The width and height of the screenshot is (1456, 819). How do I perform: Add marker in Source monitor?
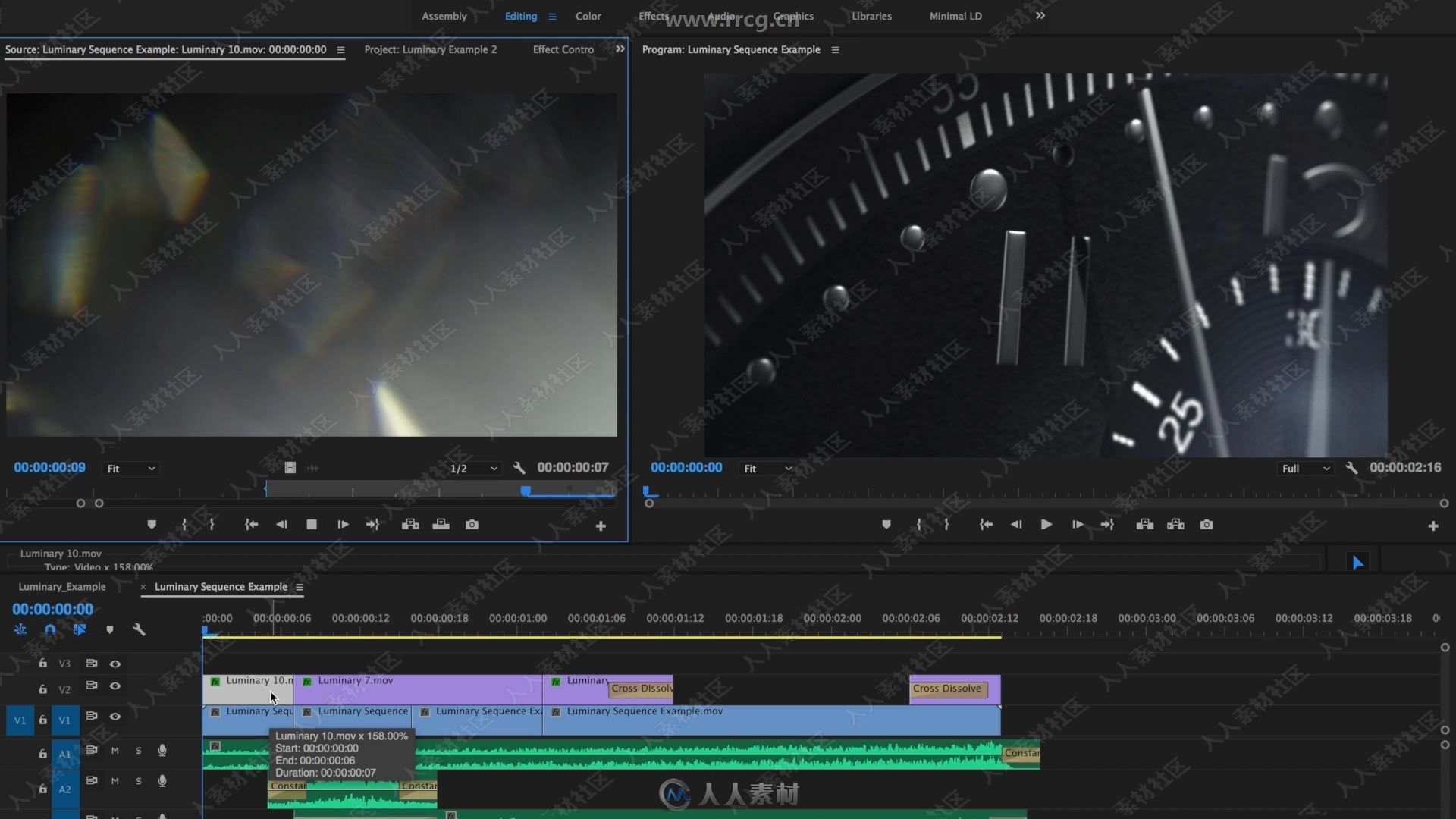click(152, 525)
